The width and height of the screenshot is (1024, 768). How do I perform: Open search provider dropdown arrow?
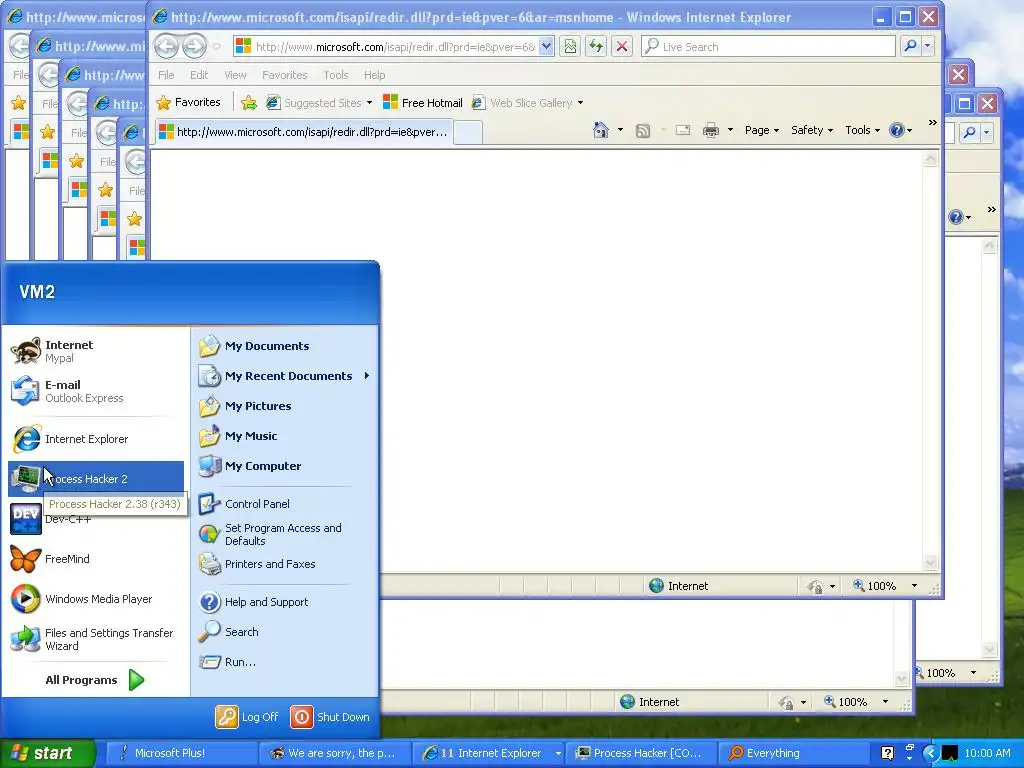click(927, 46)
